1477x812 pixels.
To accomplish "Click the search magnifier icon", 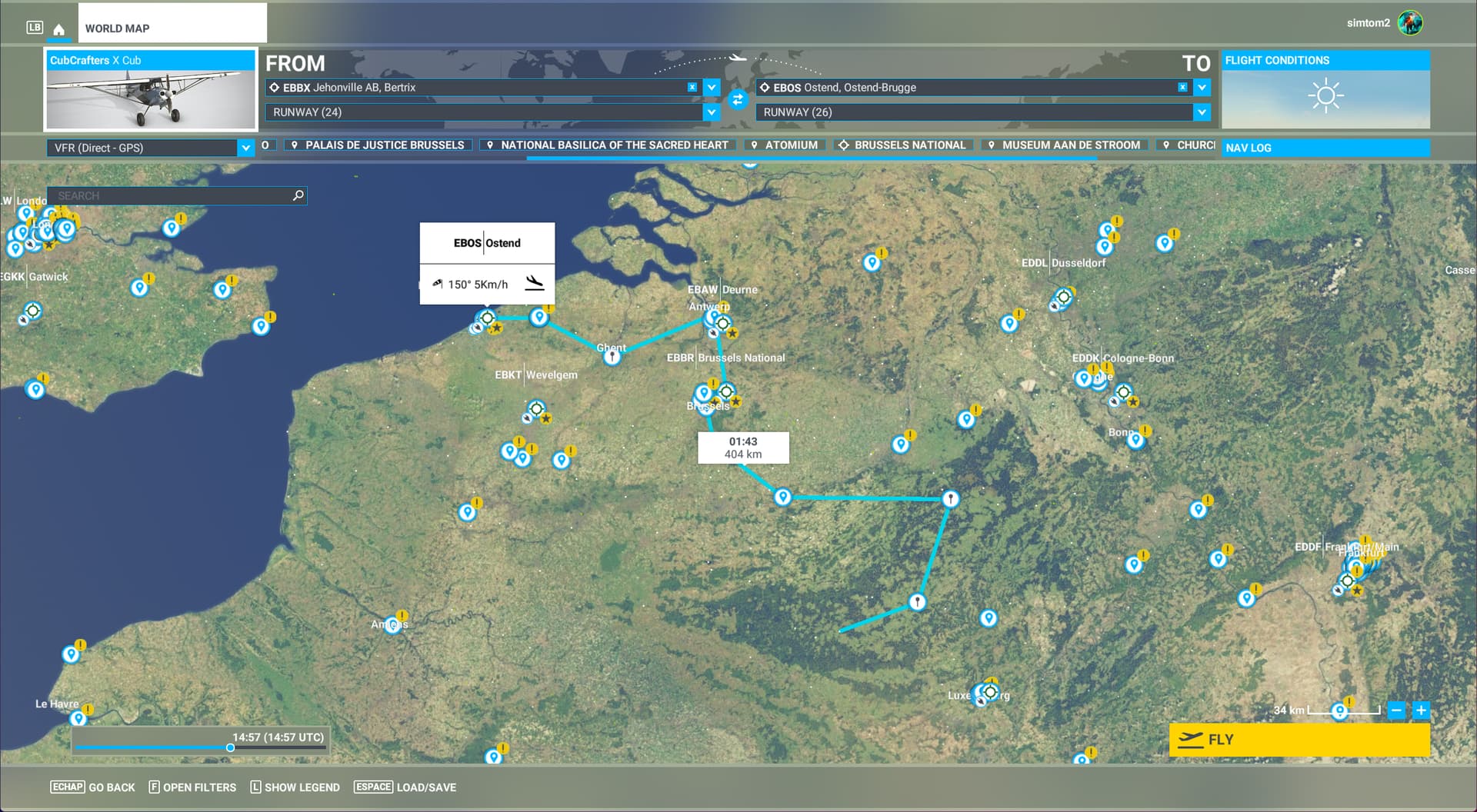I will pos(298,196).
